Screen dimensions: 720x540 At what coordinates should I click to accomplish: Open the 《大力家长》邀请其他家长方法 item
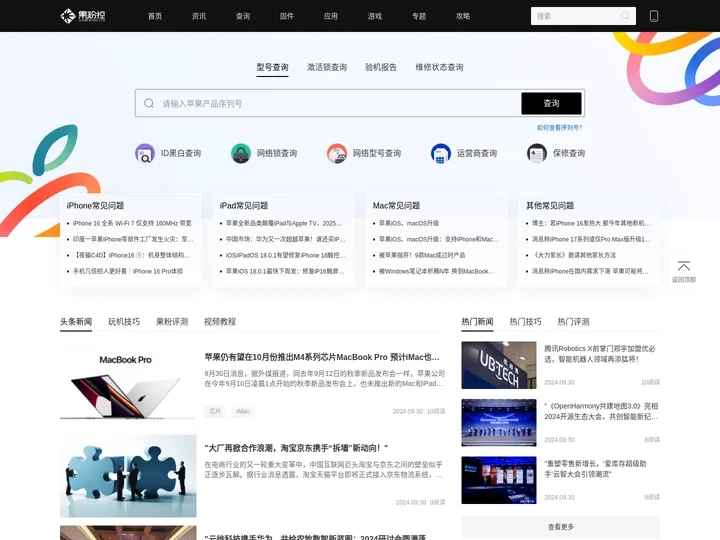(574, 255)
